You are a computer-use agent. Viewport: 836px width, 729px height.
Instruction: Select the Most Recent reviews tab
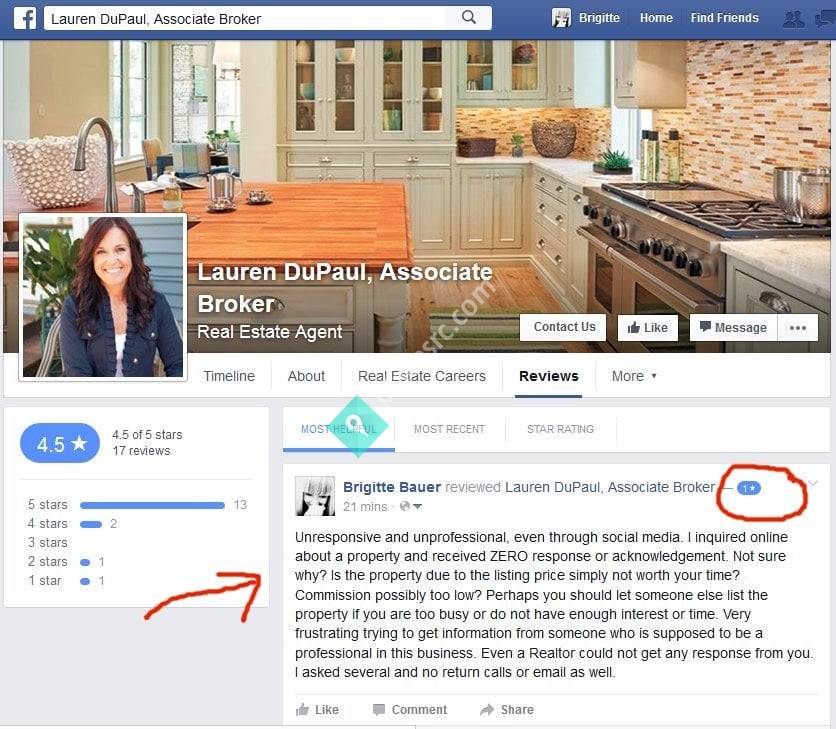coord(449,429)
